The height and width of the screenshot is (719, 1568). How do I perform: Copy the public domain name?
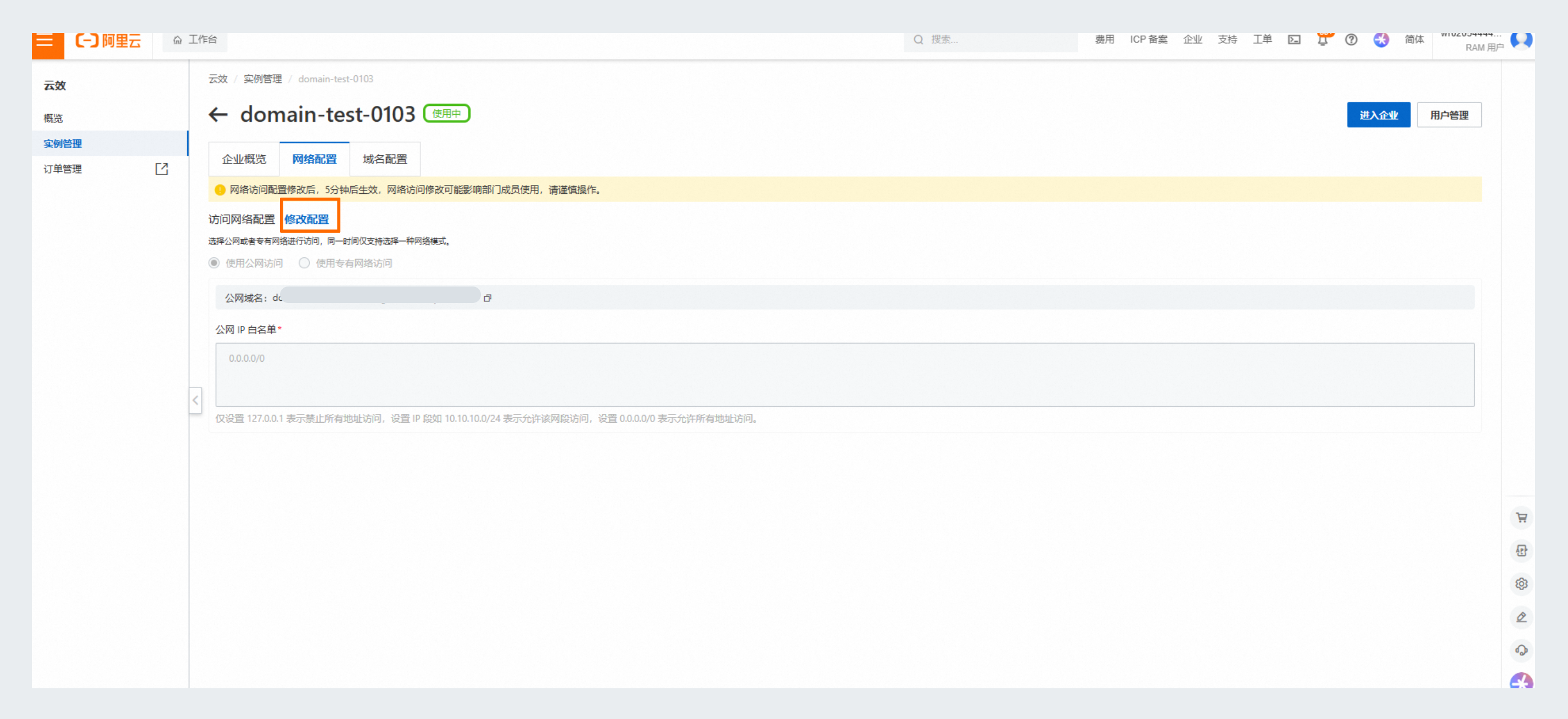click(x=488, y=298)
